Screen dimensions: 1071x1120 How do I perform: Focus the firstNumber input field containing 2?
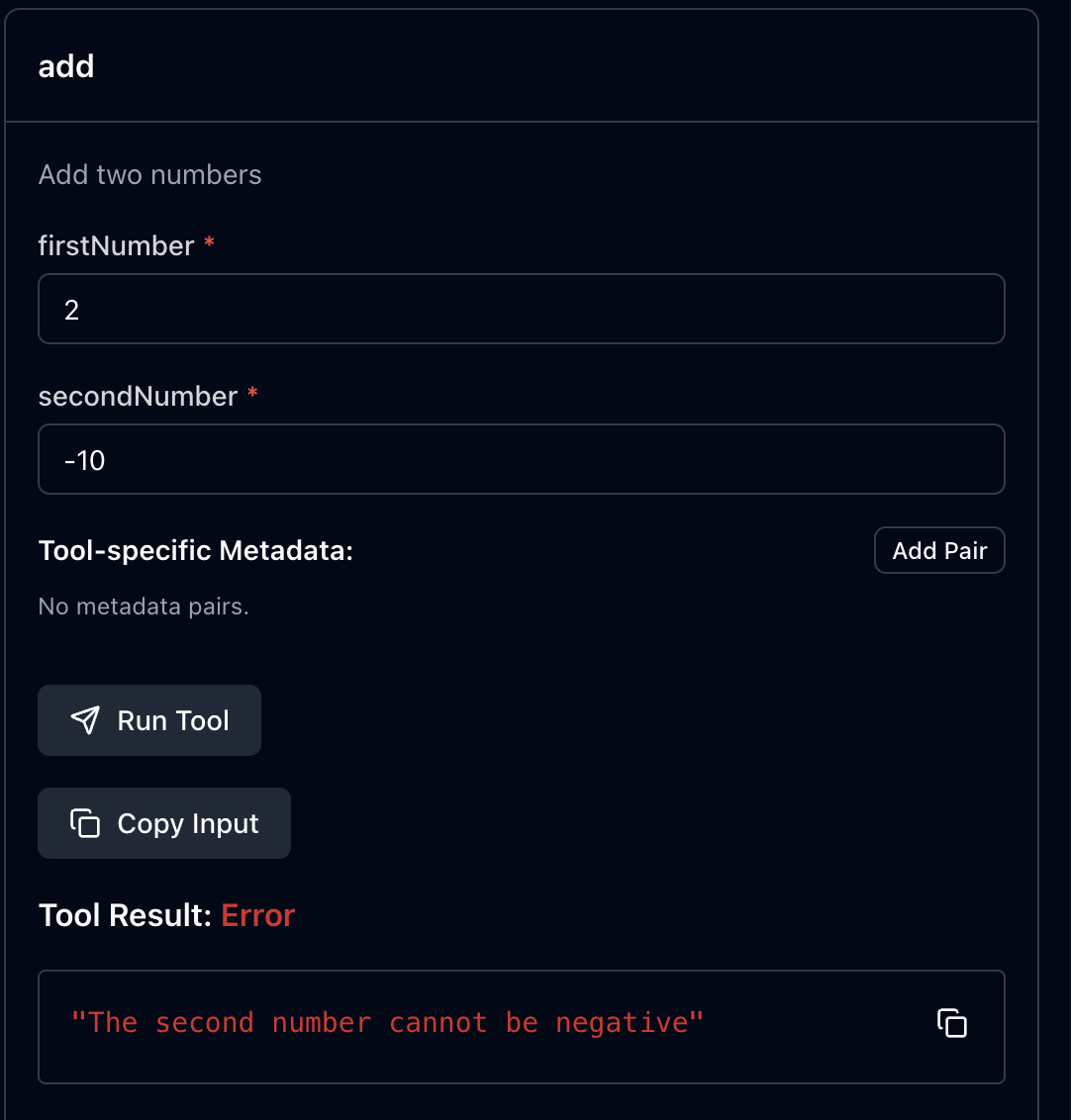pyautogui.click(x=522, y=309)
